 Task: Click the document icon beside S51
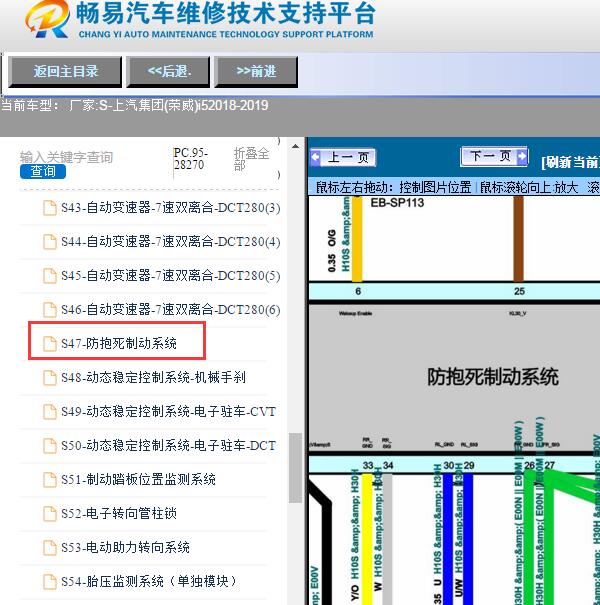tap(49, 480)
